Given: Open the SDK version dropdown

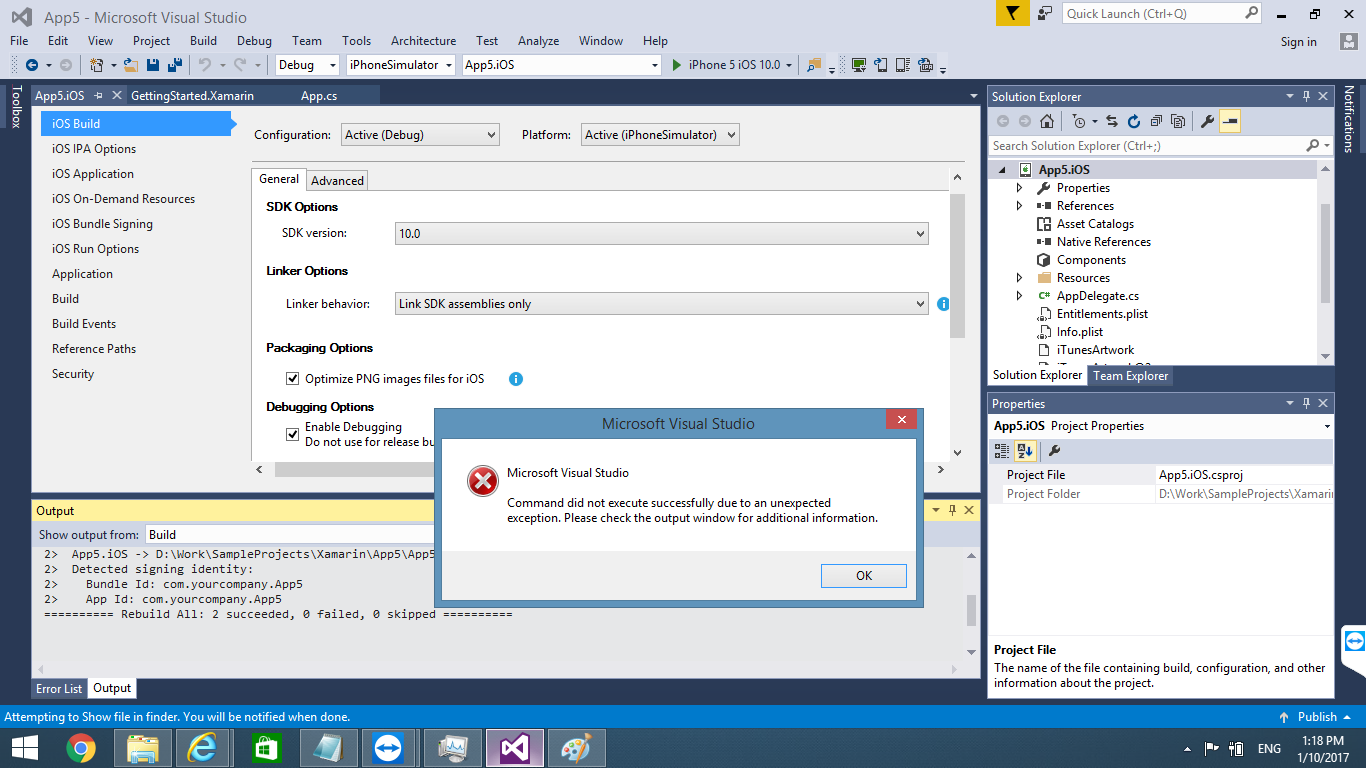Looking at the screenshot, I should click(x=662, y=234).
